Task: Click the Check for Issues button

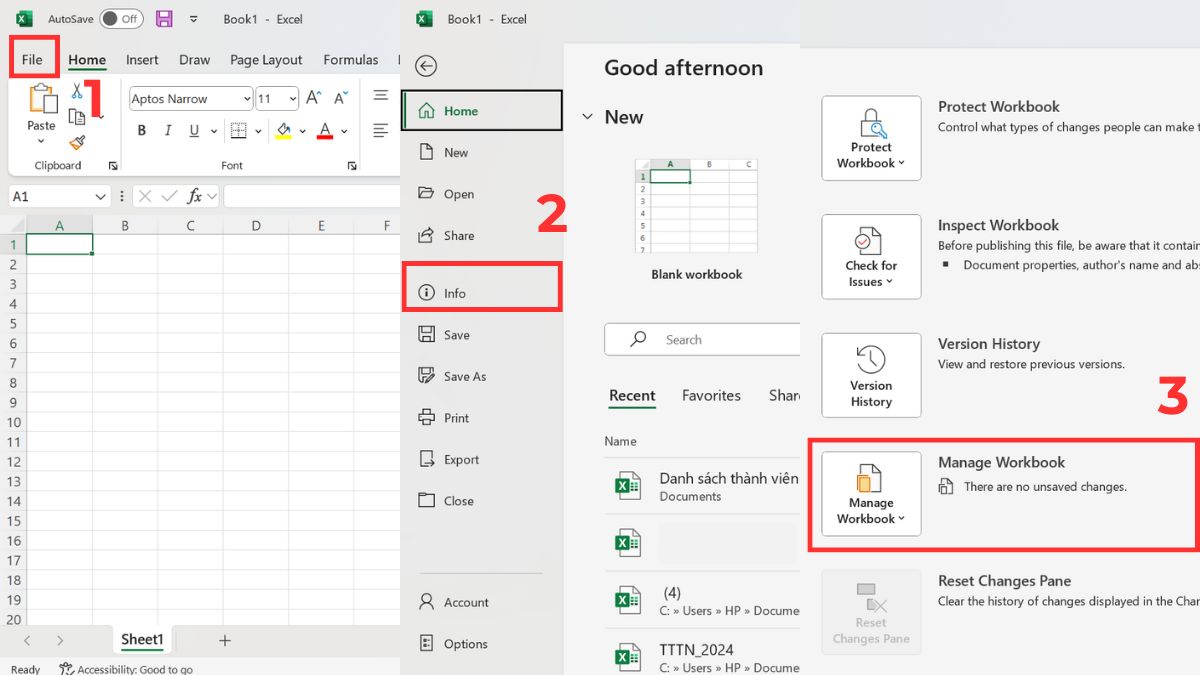Action: (x=871, y=257)
